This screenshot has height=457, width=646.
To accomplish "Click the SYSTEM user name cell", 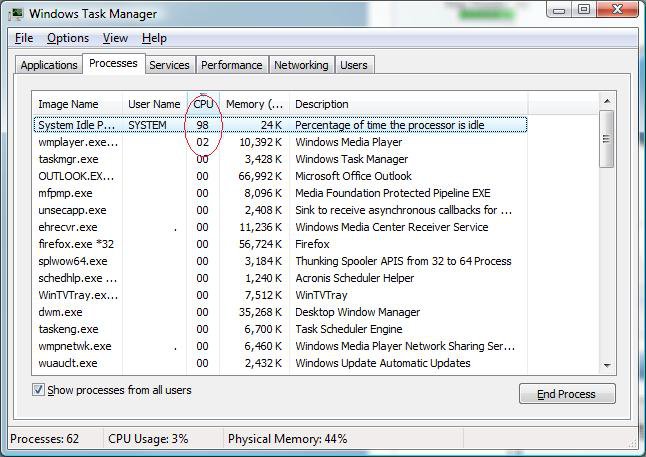I will tap(147, 125).
